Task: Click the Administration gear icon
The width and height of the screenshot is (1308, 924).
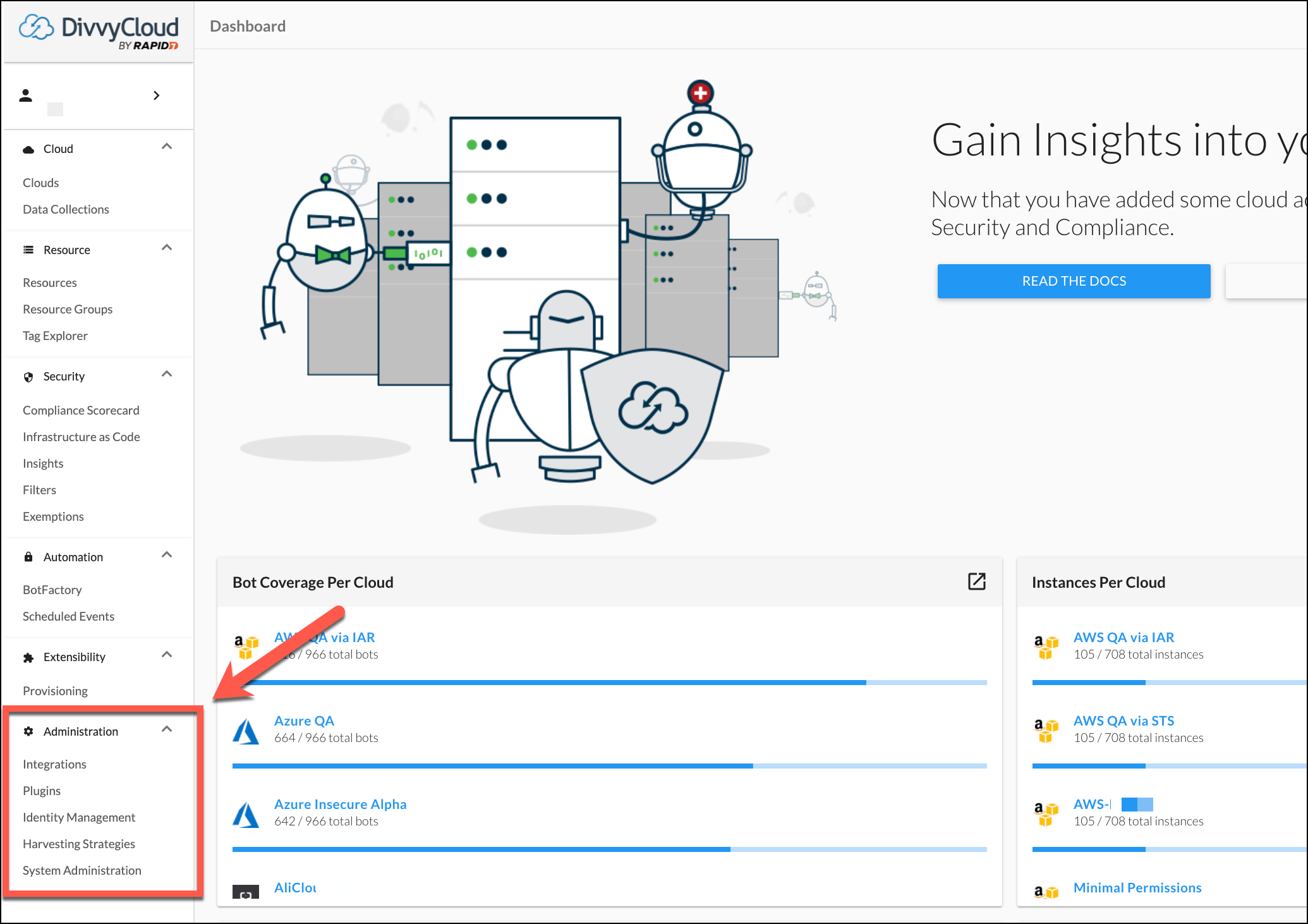Action: 28,731
